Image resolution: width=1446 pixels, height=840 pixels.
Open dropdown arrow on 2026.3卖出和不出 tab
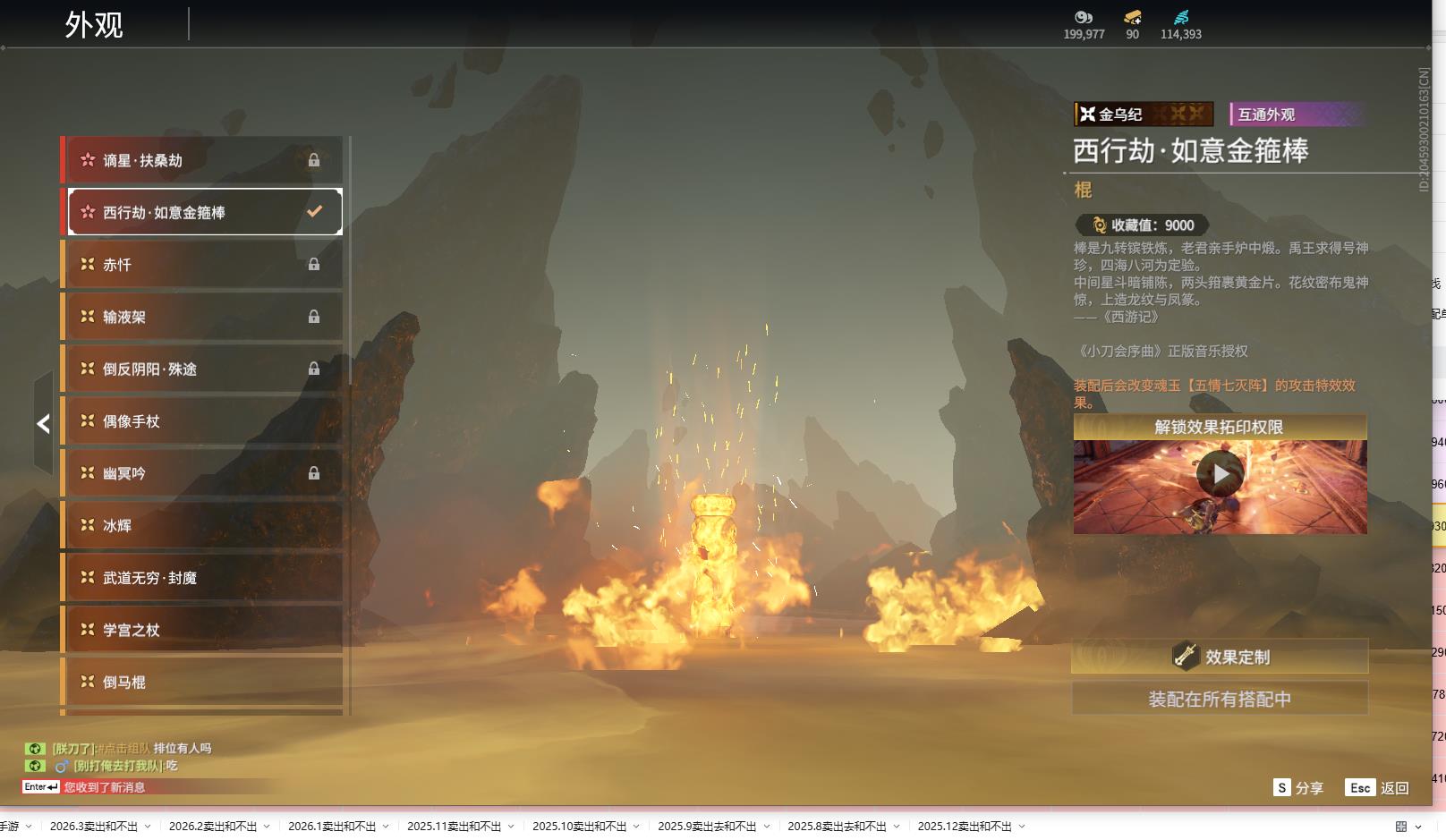pyautogui.click(x=148, y=827)
